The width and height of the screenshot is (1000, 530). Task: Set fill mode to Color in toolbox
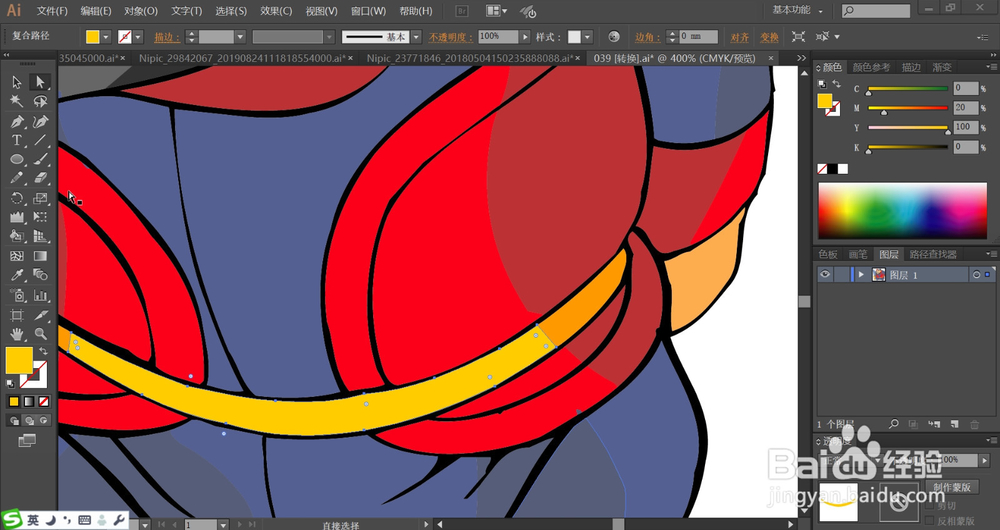tap(14, 402)
